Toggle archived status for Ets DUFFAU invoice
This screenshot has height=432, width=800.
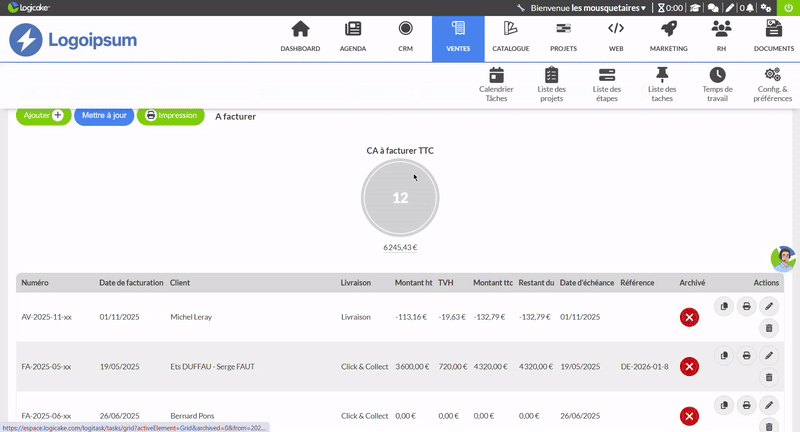[x=689, y=366]
